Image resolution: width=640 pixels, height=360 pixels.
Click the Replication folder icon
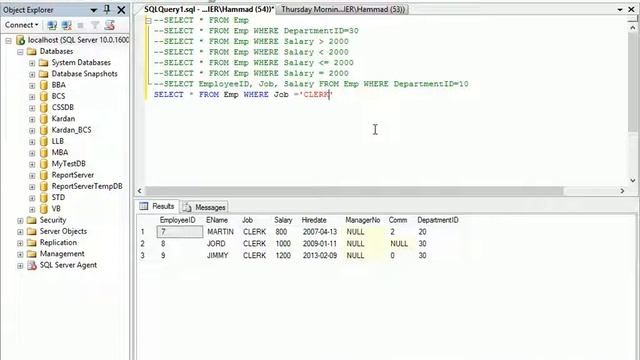click(x=31, y=242)
